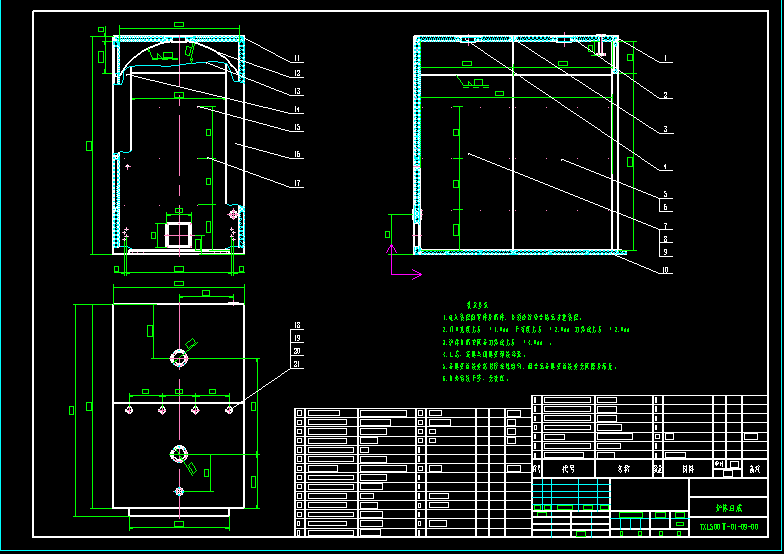This screenshot has height=554, width=784.
Task: Select the green technical requirements heading
Action: point(477,304)
